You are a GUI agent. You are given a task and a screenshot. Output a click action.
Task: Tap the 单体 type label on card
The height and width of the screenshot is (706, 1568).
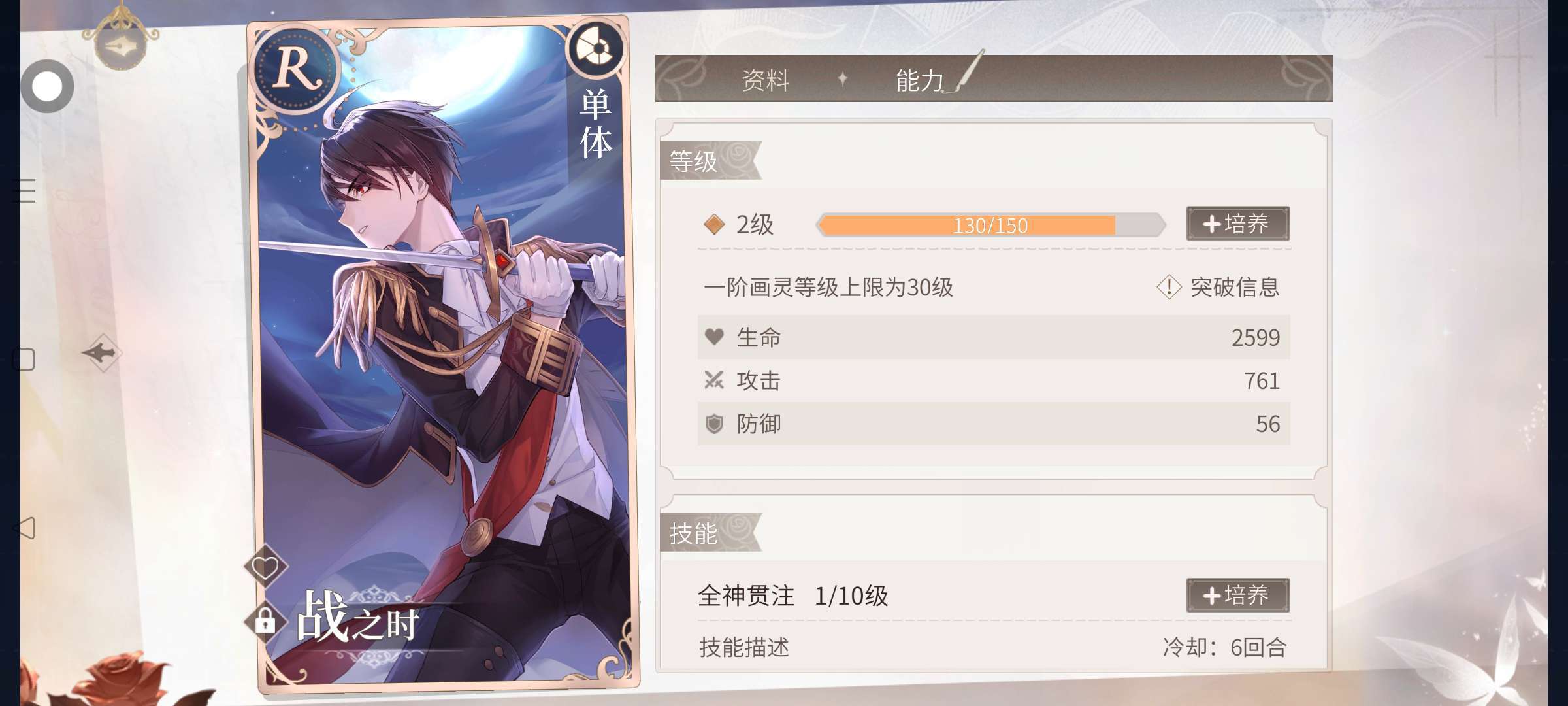[595, 124]
